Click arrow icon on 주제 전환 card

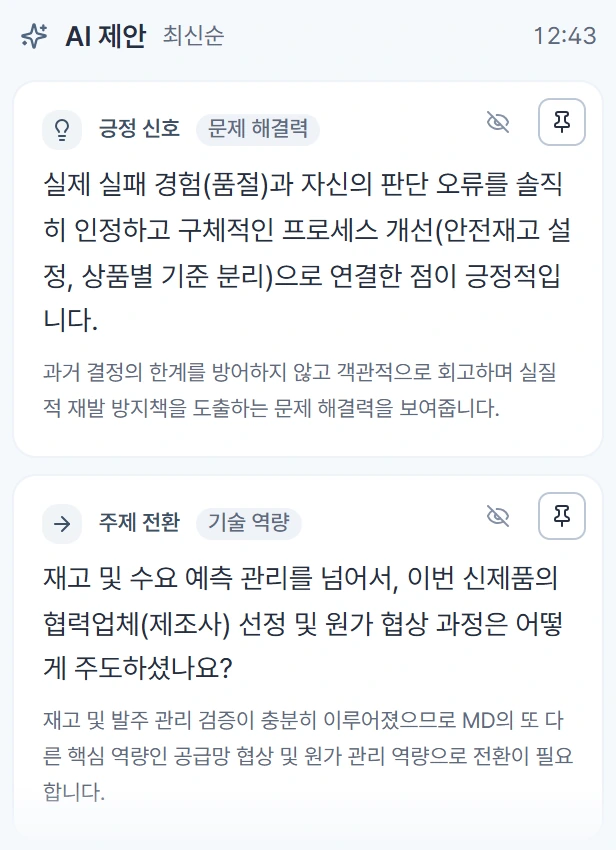point(62,524)
